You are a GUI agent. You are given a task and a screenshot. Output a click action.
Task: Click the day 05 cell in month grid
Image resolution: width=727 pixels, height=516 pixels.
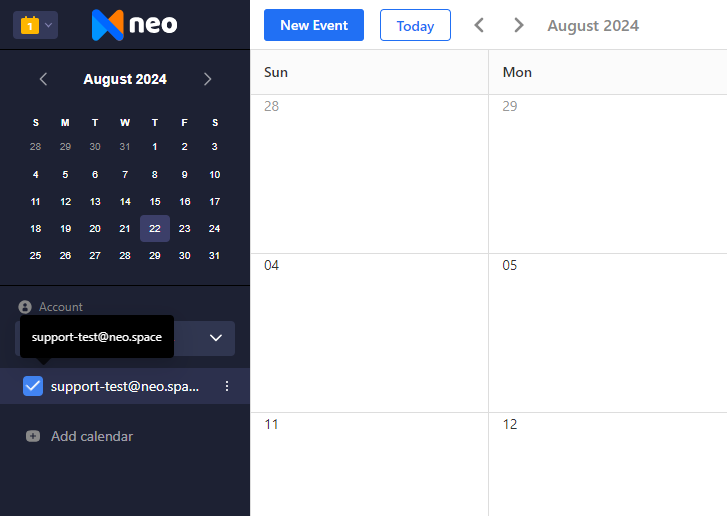pyautogui.click(x=607, y=333)
